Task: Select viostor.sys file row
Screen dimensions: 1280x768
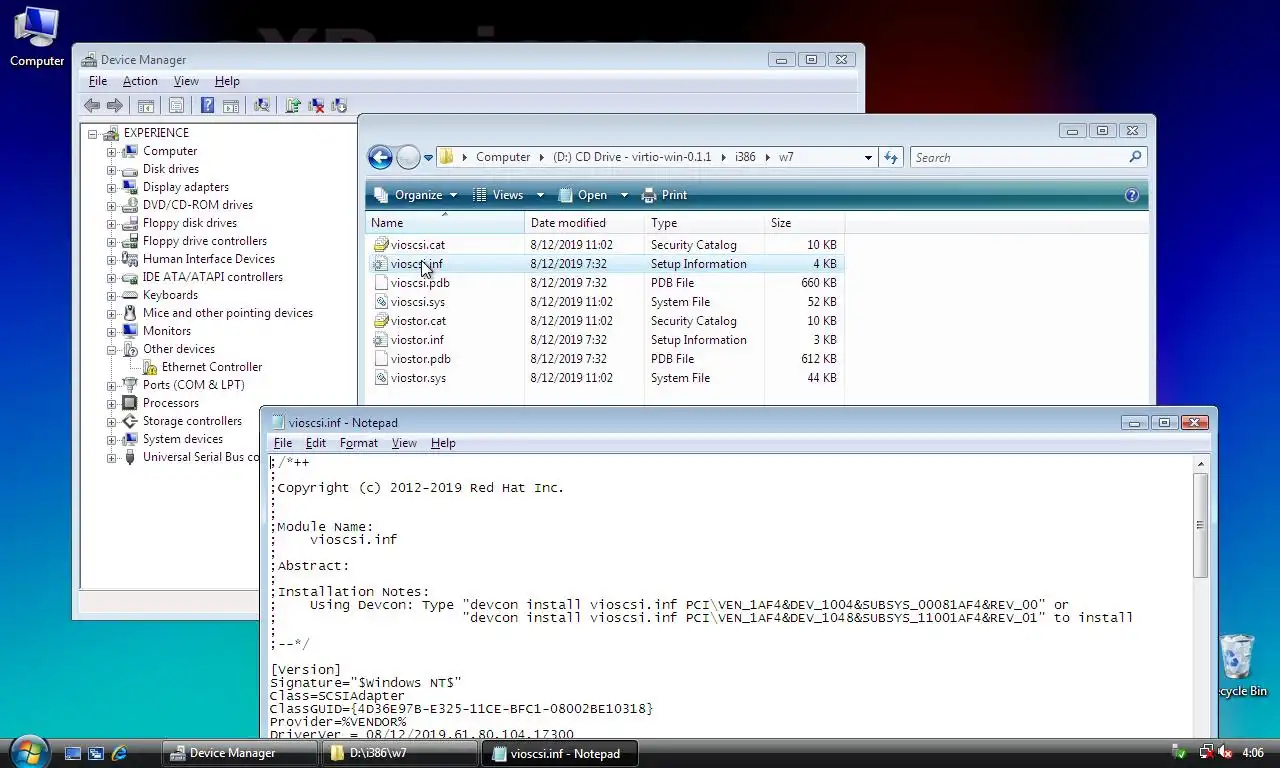Action: (x=606, y=378)
